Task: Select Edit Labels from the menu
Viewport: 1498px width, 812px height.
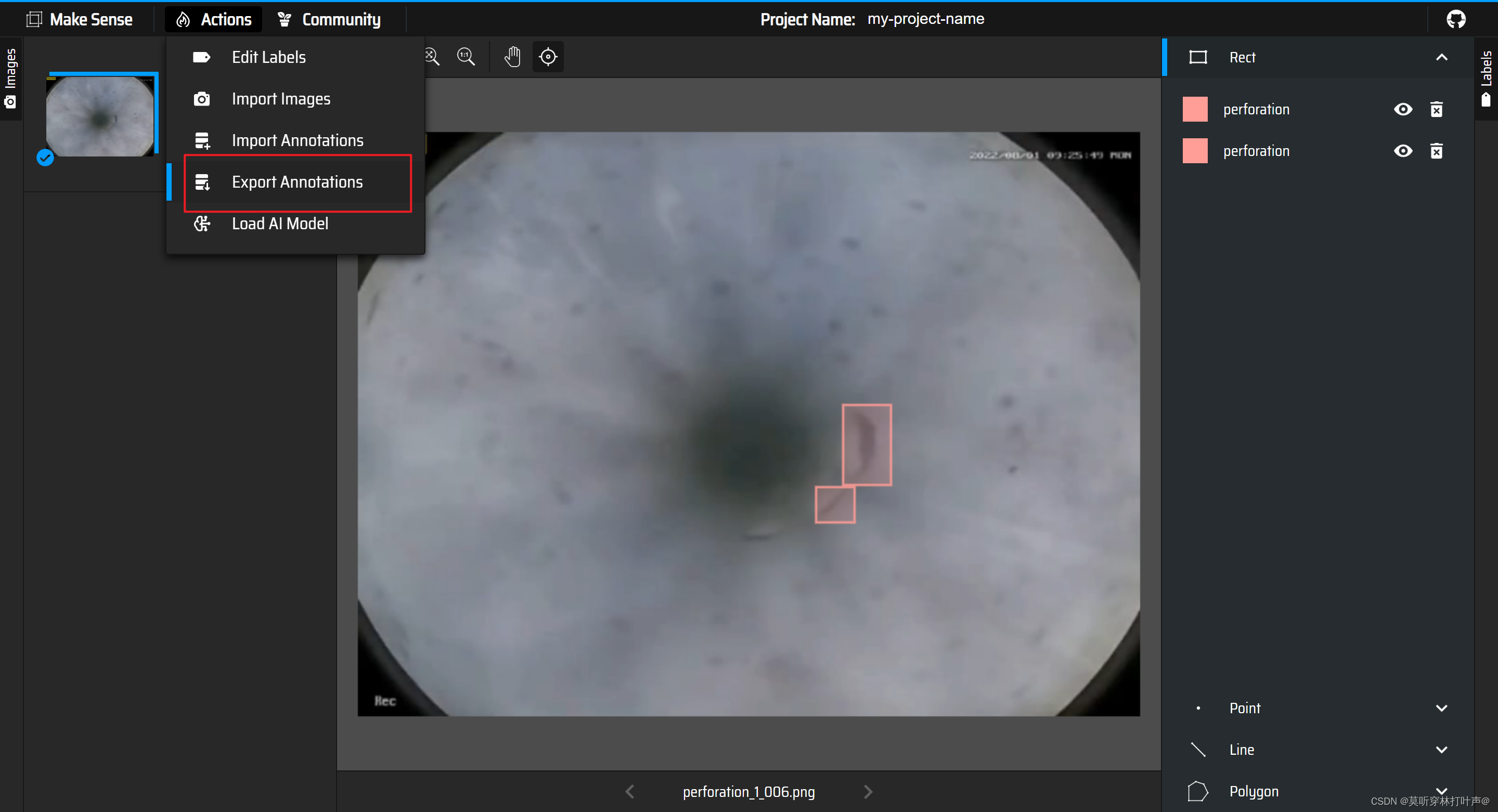Action: coord(295,57)
